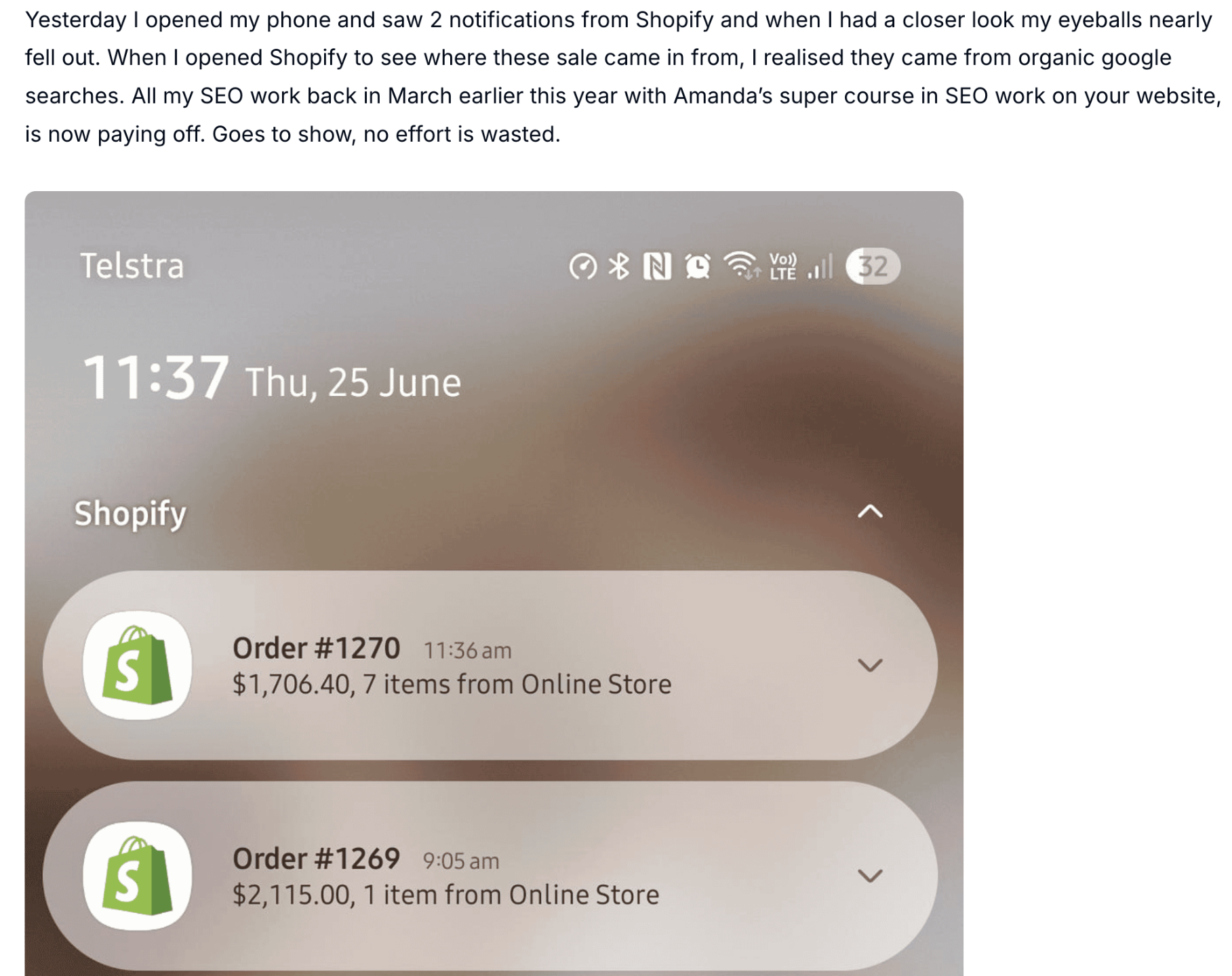Tap the alarm clock status icon
The height and width of the screenshot is (976, 1232).
pyautogui.click(x=698, y=266)
